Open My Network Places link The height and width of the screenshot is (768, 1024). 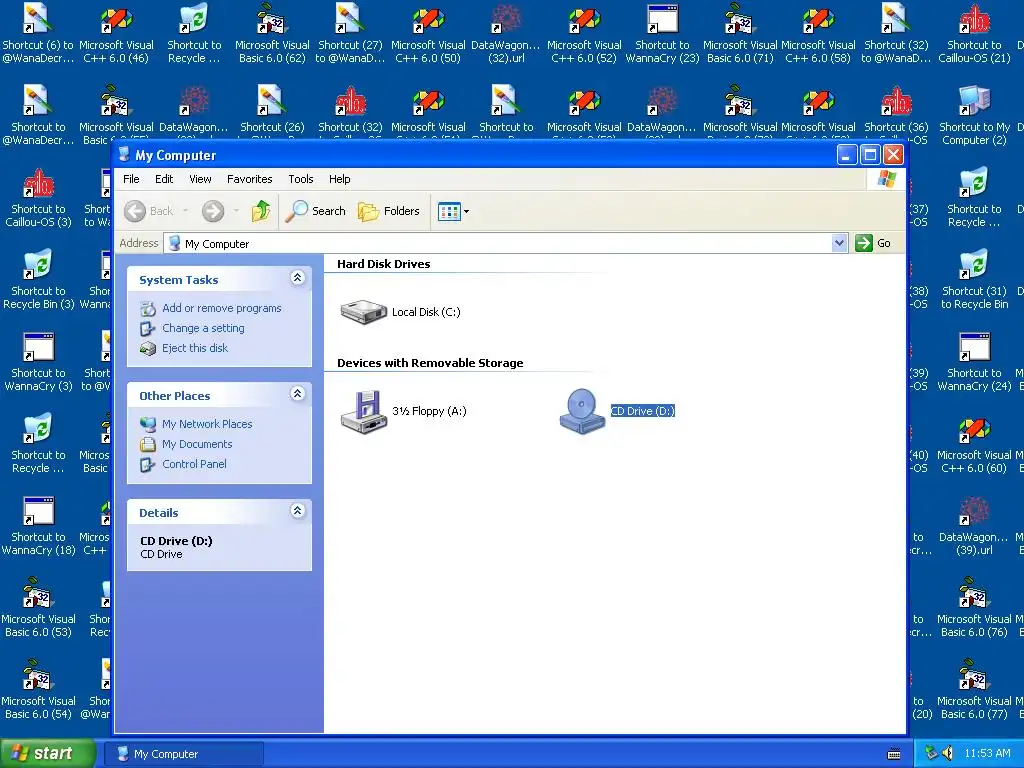coord(206,424)
